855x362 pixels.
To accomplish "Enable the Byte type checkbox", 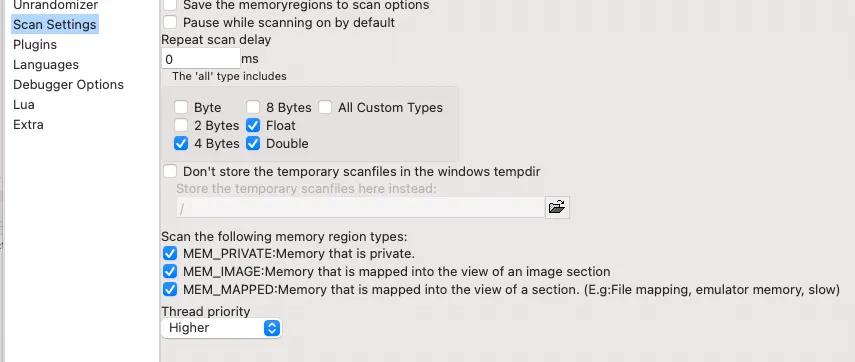I will (181, 107).
